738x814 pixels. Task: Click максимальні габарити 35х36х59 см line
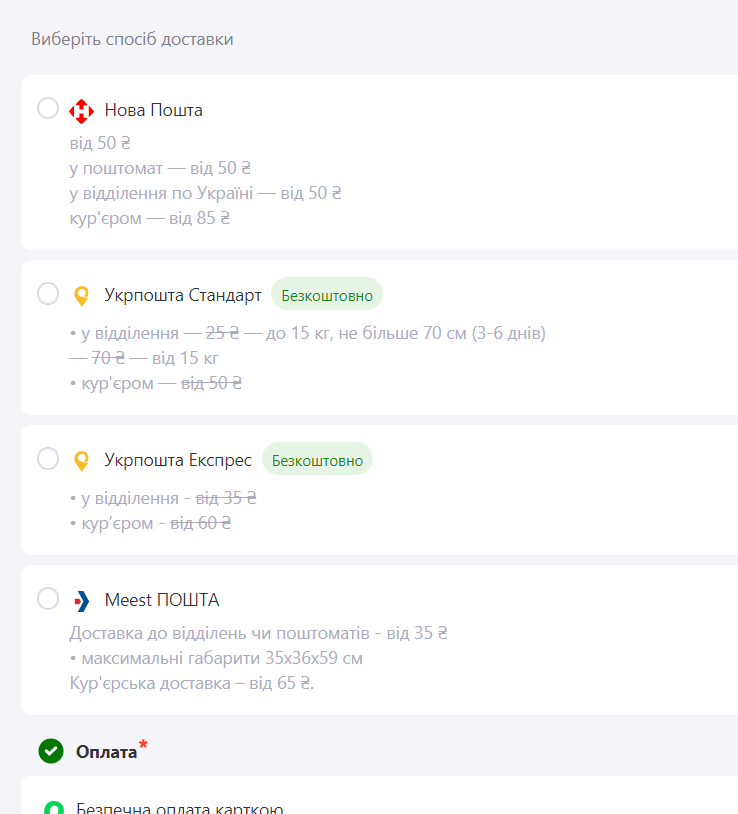click(216, 658)
